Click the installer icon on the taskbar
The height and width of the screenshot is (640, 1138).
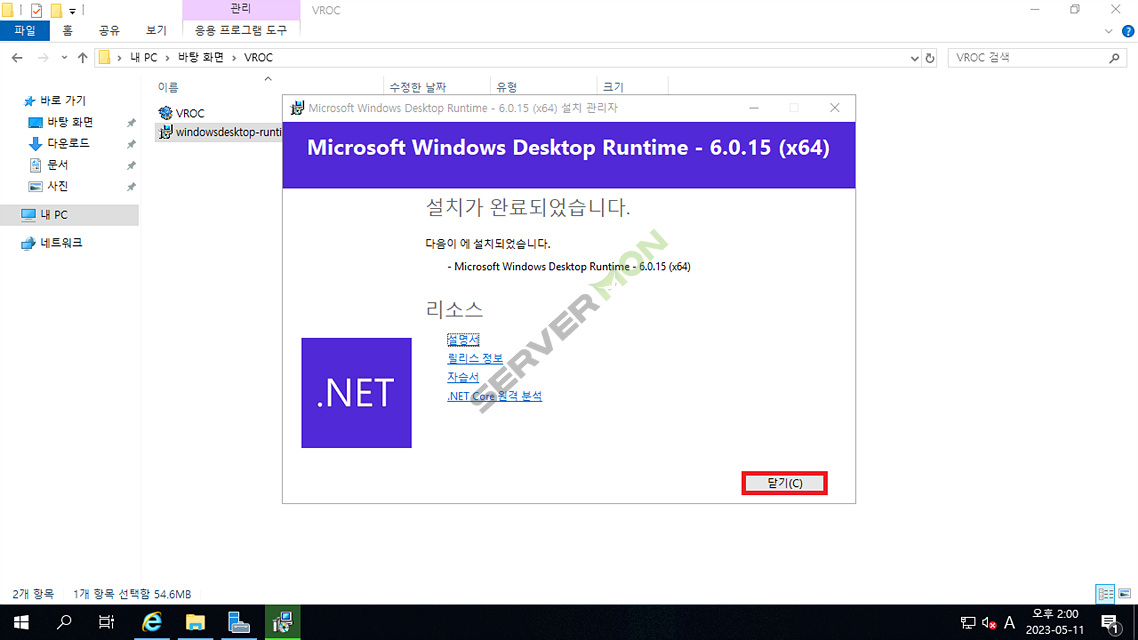coord(282,622)
